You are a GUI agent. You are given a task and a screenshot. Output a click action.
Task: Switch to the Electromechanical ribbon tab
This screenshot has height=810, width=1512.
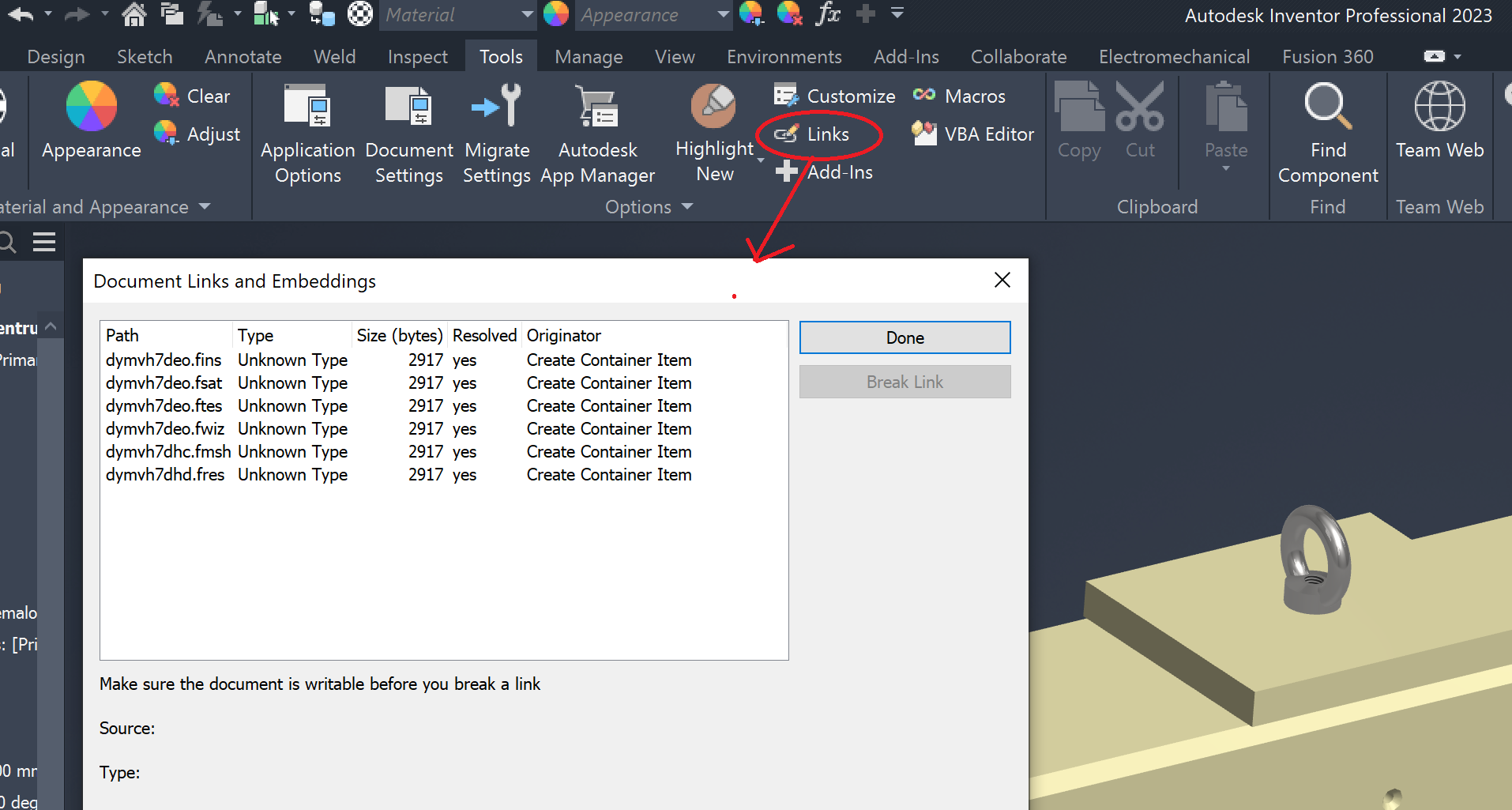1174,56
